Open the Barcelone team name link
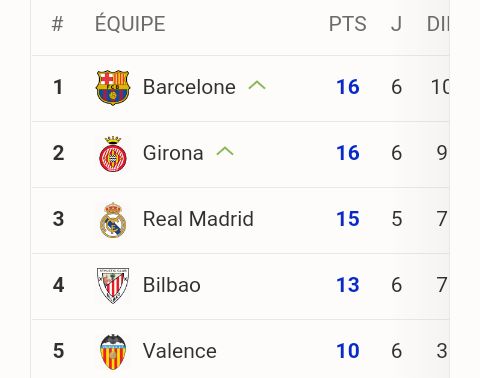 tap(189, 87)
